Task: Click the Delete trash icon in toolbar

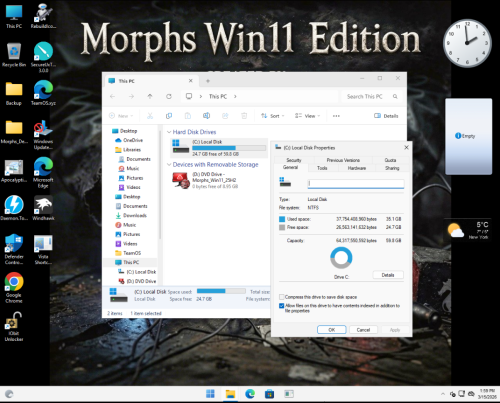Action: tap(244, 116)
